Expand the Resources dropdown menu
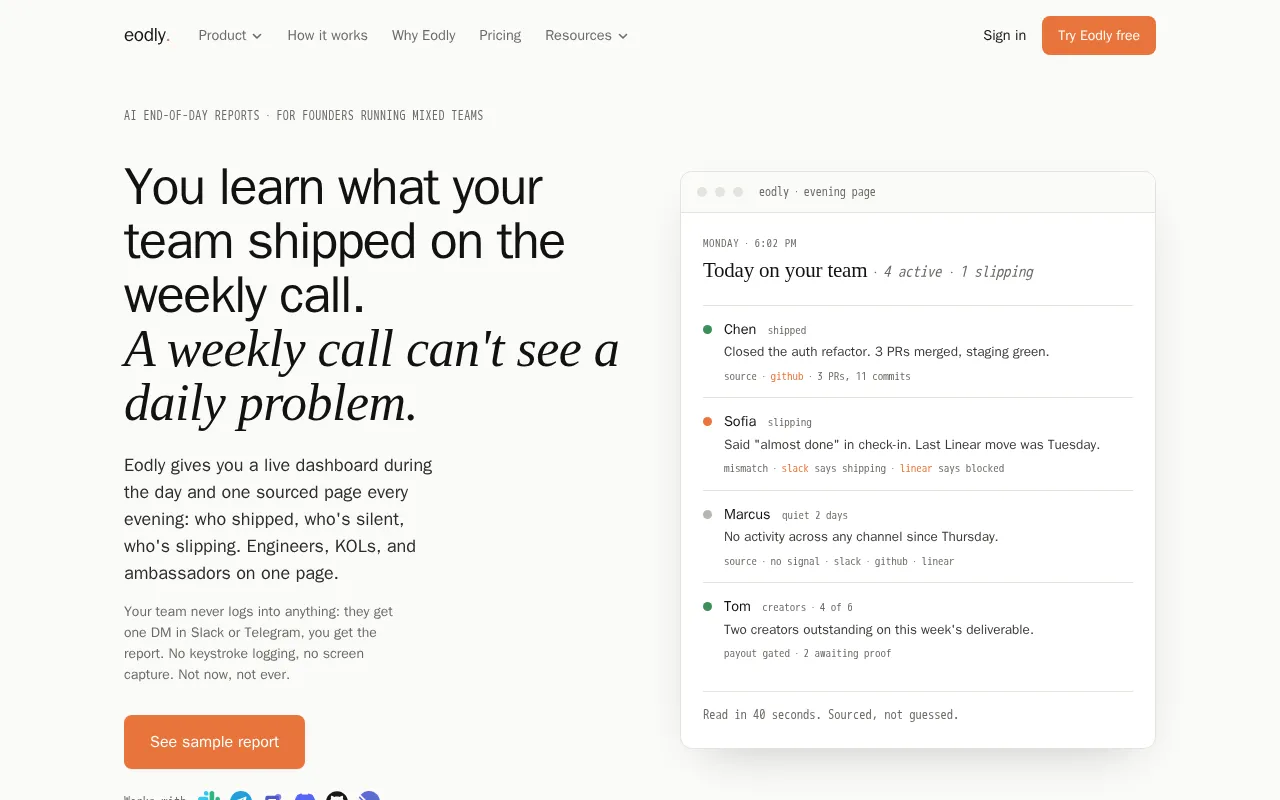 click(x=586, y=35)
